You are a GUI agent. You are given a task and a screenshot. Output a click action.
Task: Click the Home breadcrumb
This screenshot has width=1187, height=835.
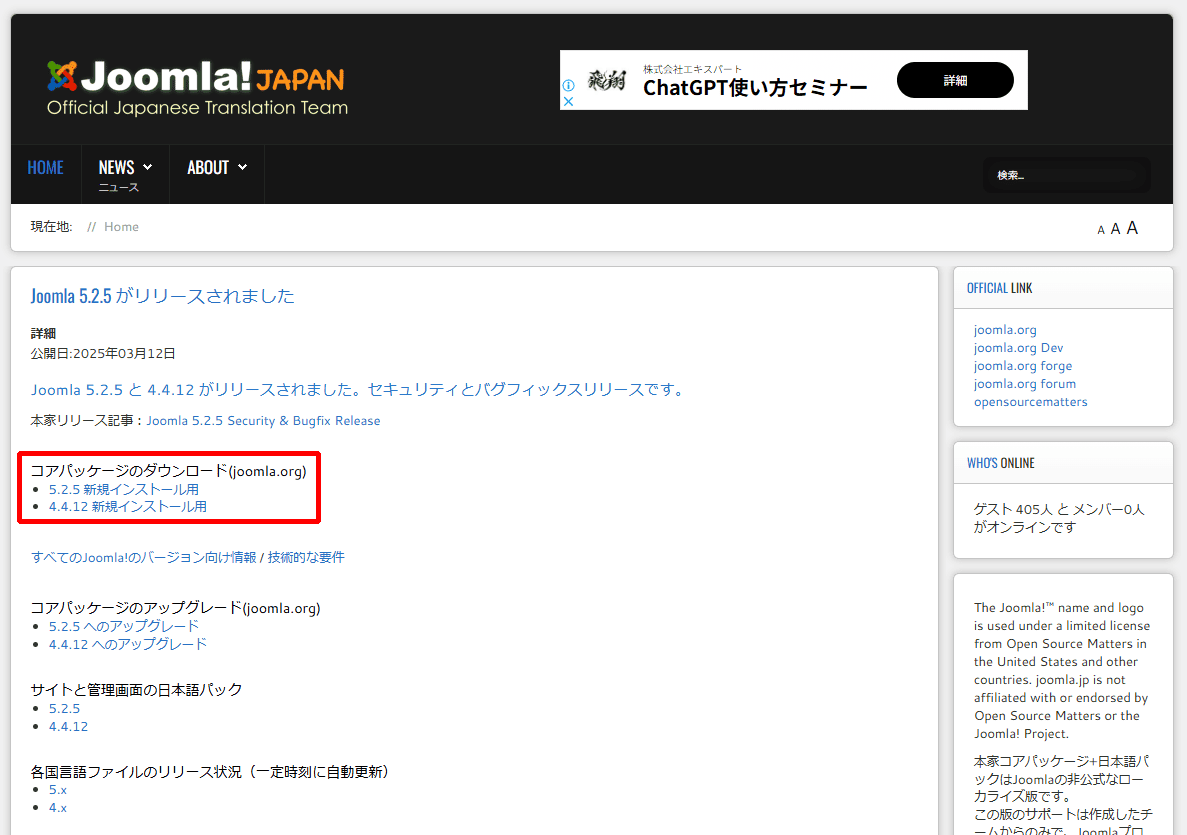pyautogui.click(x=121, y=226)
